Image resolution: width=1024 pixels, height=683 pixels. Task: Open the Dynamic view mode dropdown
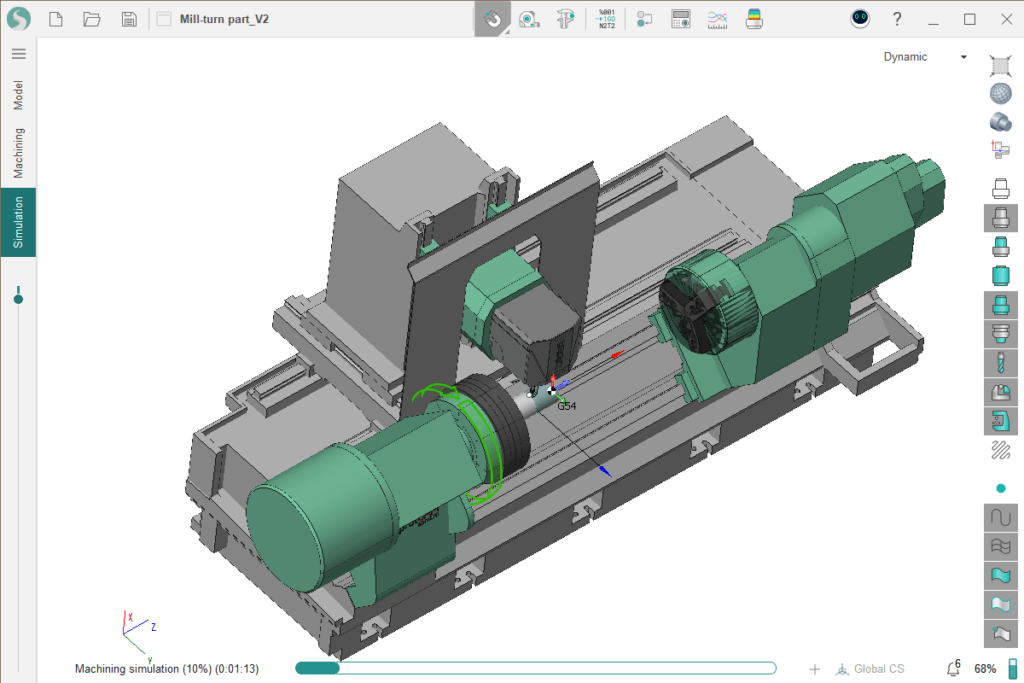925,57
